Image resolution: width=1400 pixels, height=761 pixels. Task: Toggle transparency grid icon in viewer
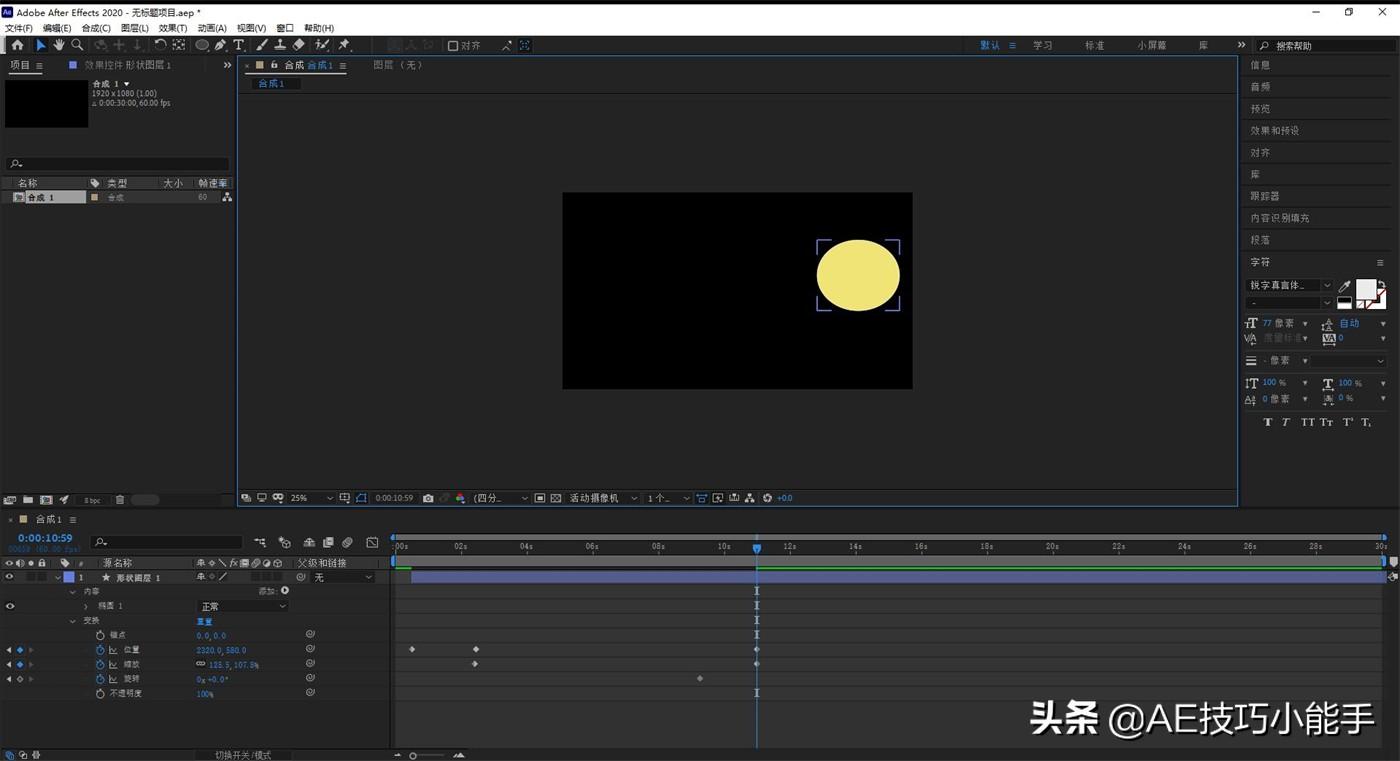(x=557, y=498)
